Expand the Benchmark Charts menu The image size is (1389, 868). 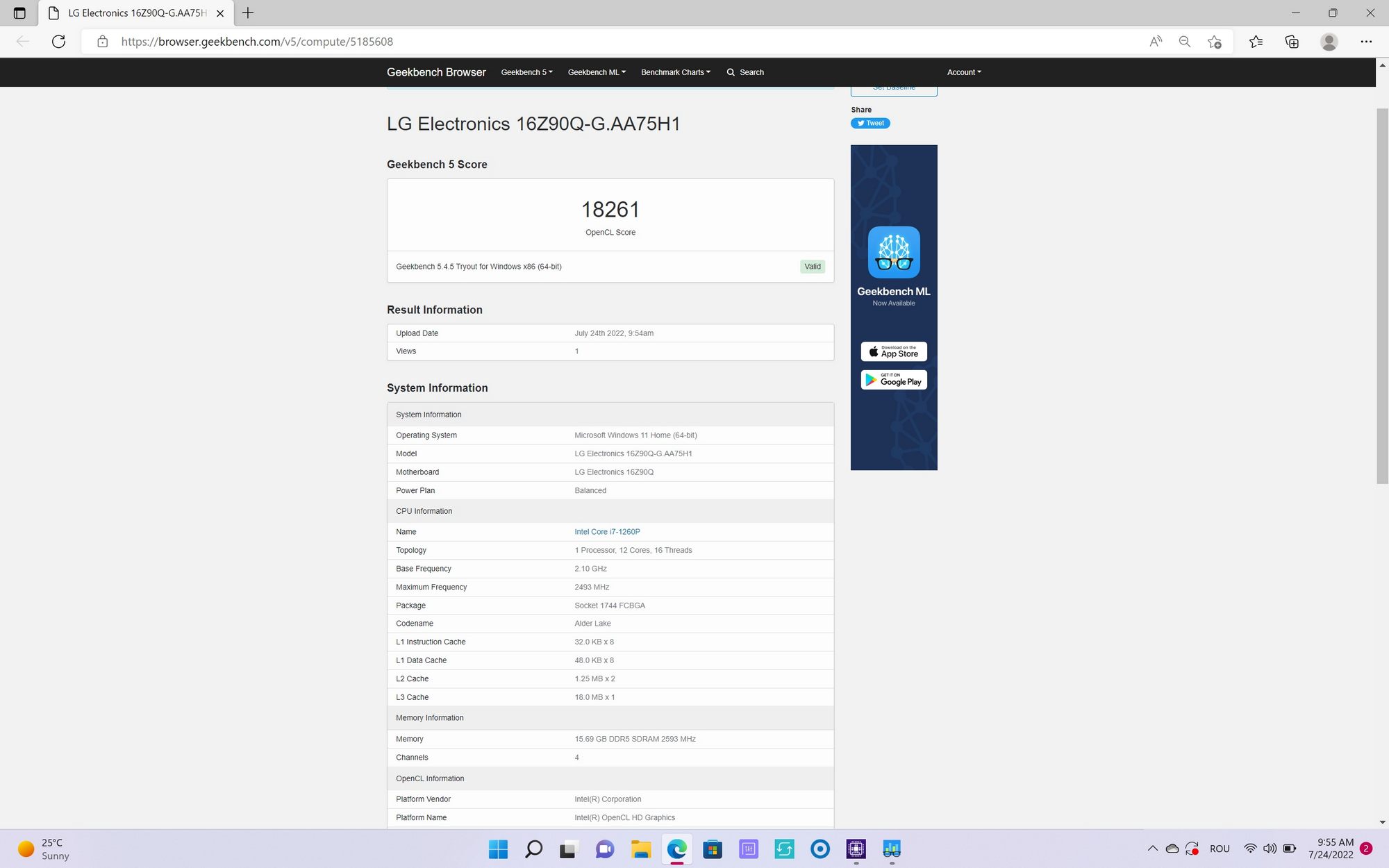click(x=675, y=72)
